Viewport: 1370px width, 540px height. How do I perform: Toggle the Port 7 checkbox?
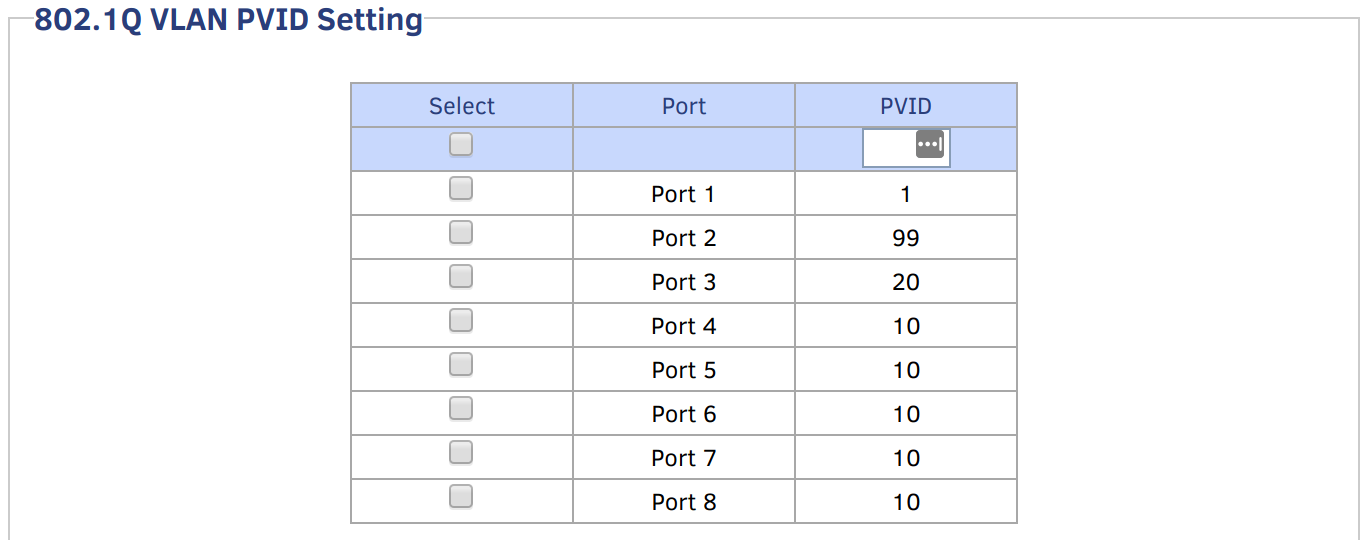[461, 453]
